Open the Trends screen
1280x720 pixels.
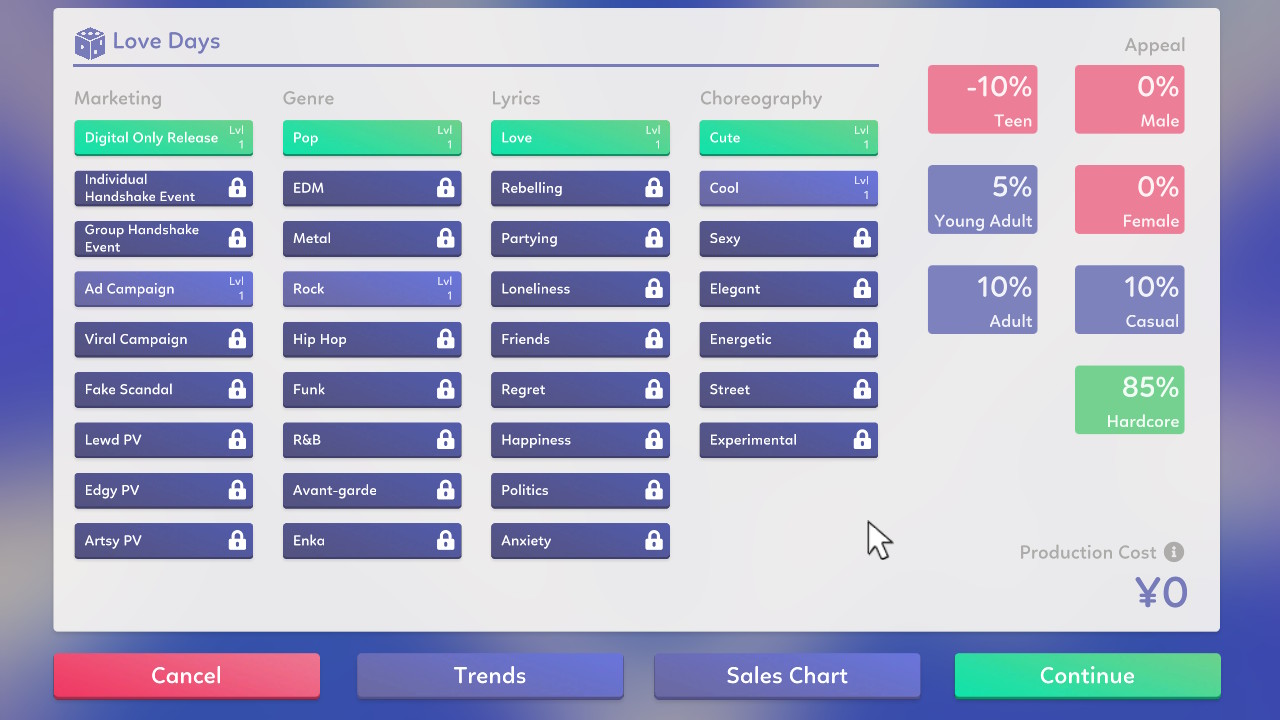click(x=490, y=675)
